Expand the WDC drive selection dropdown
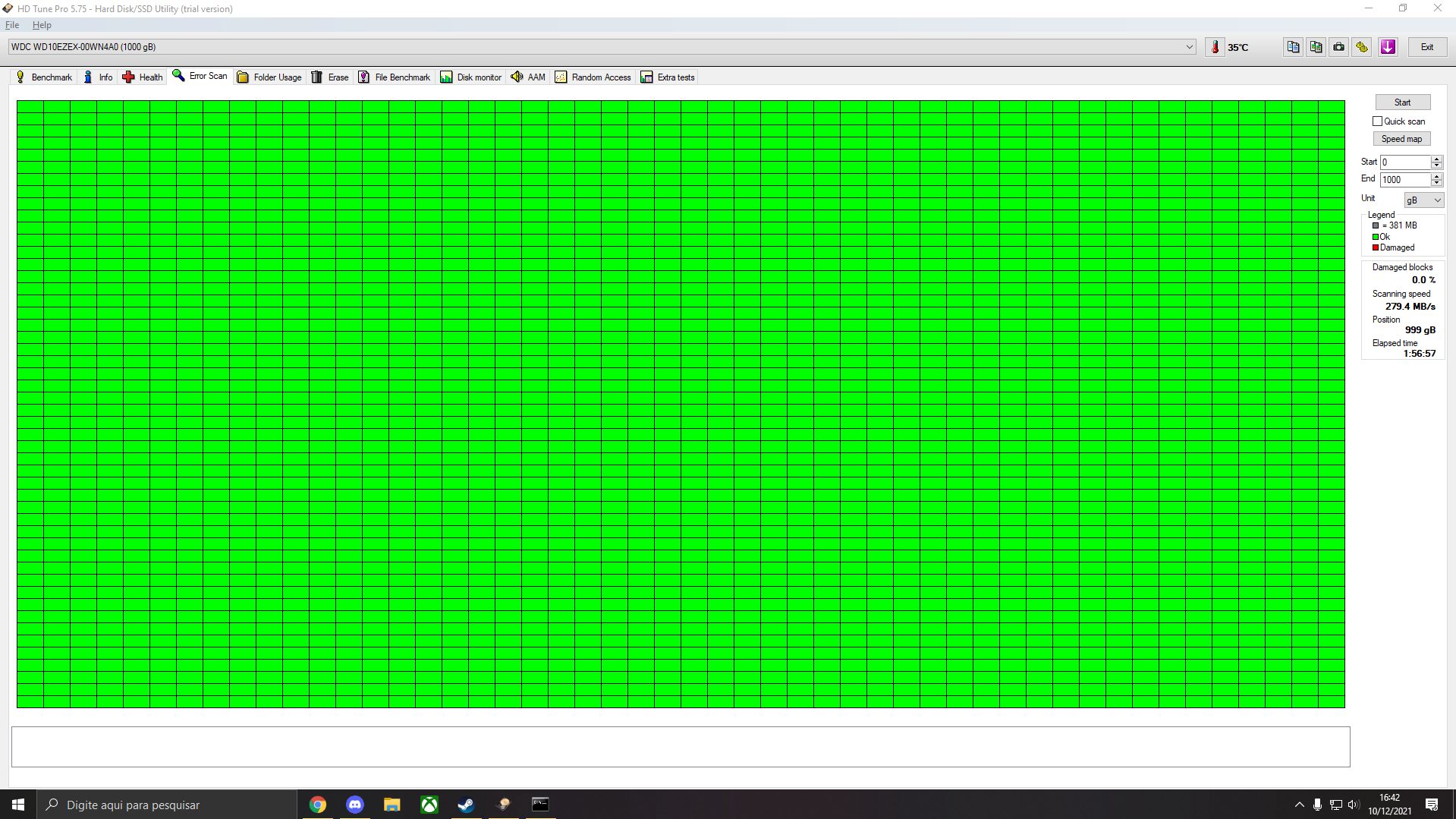1456x819 pixels. point(1189,47)
